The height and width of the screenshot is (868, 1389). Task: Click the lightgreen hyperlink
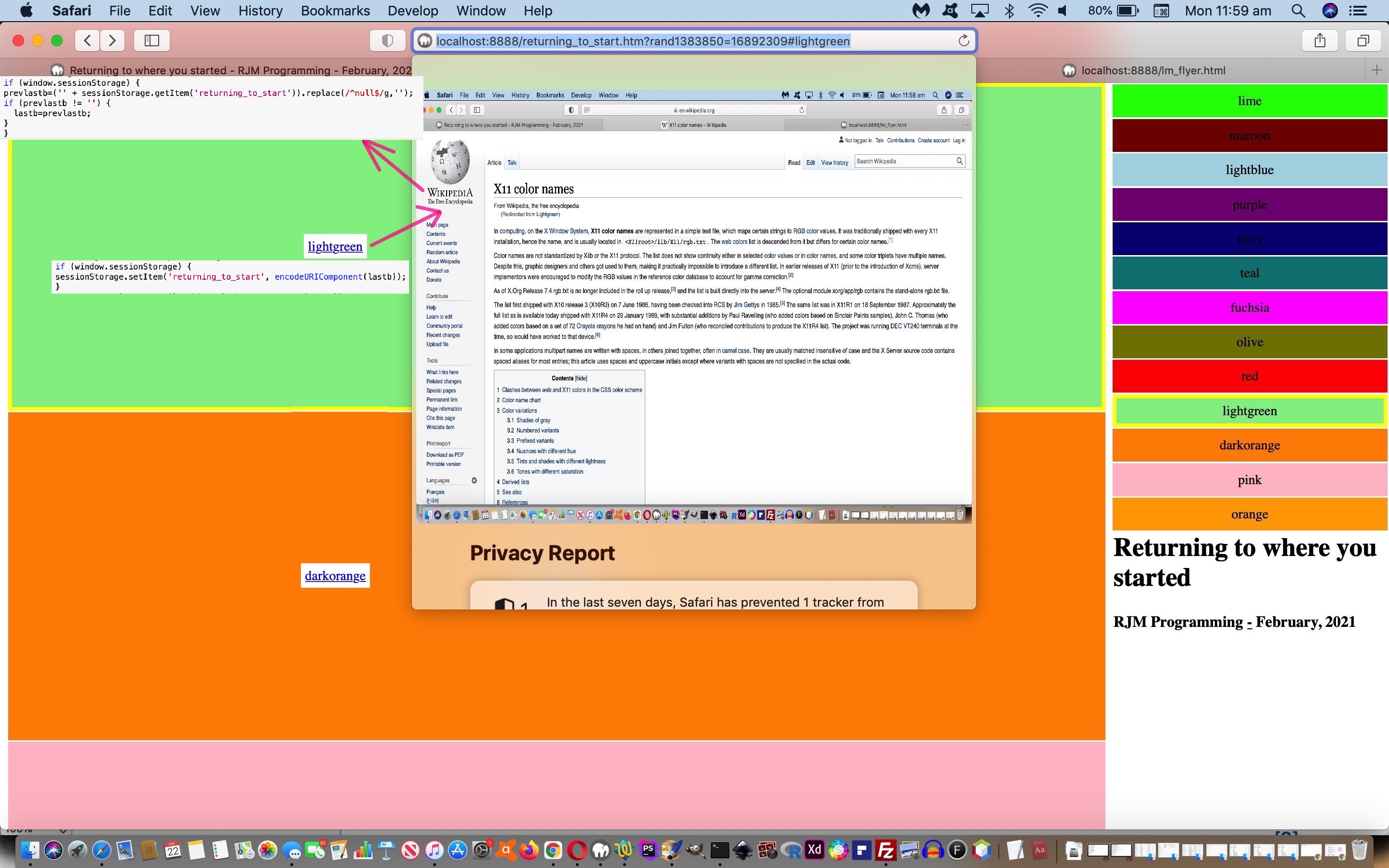tap(335, 246)
